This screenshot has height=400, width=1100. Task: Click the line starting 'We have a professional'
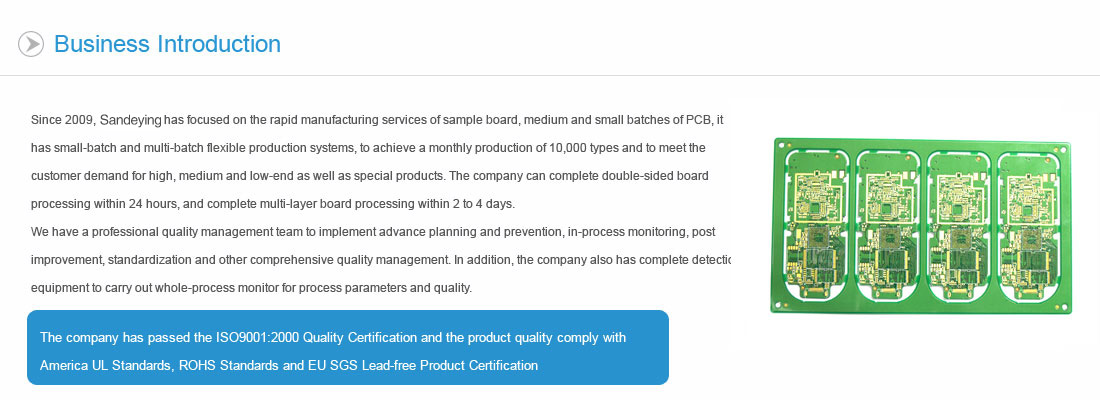click(x=373, y=232)
